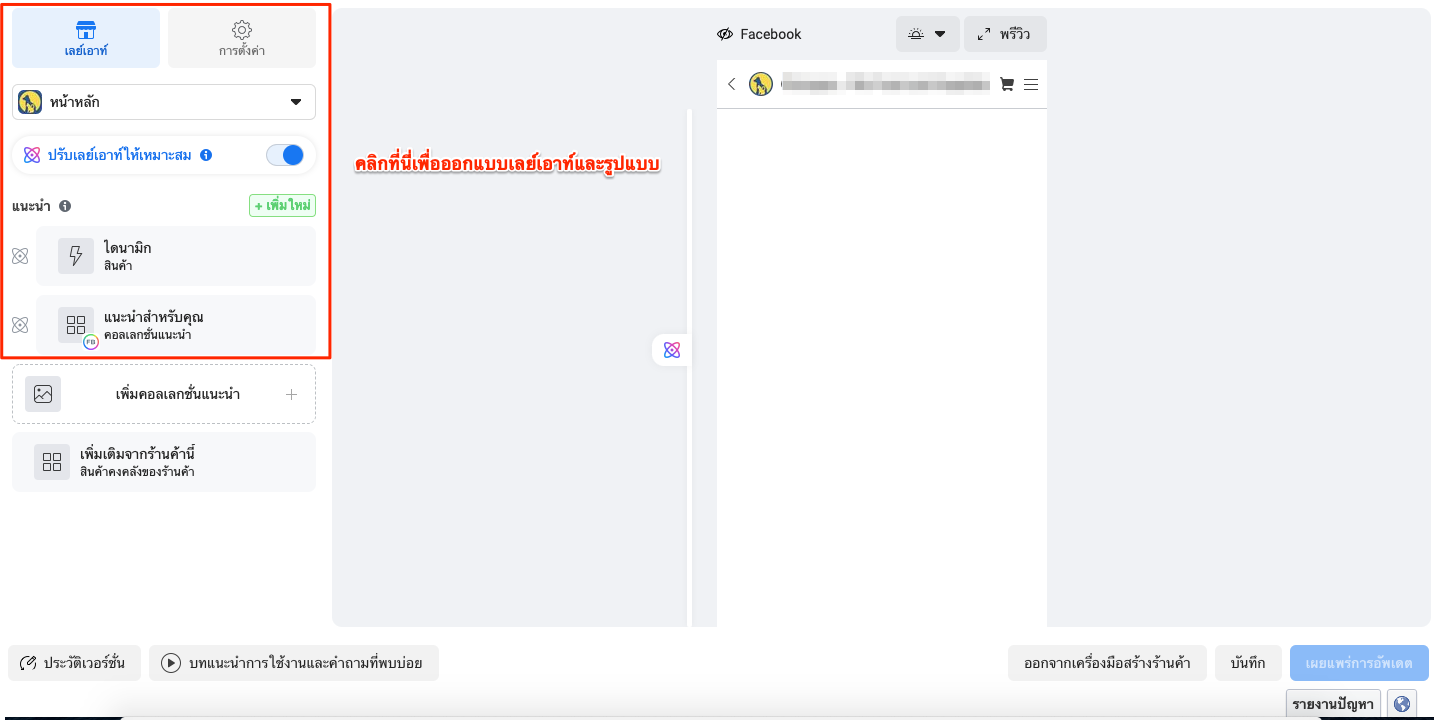Select the แนะนำสำหรับคุณ collection
The image size is (1434, 720).
(176, 324)
